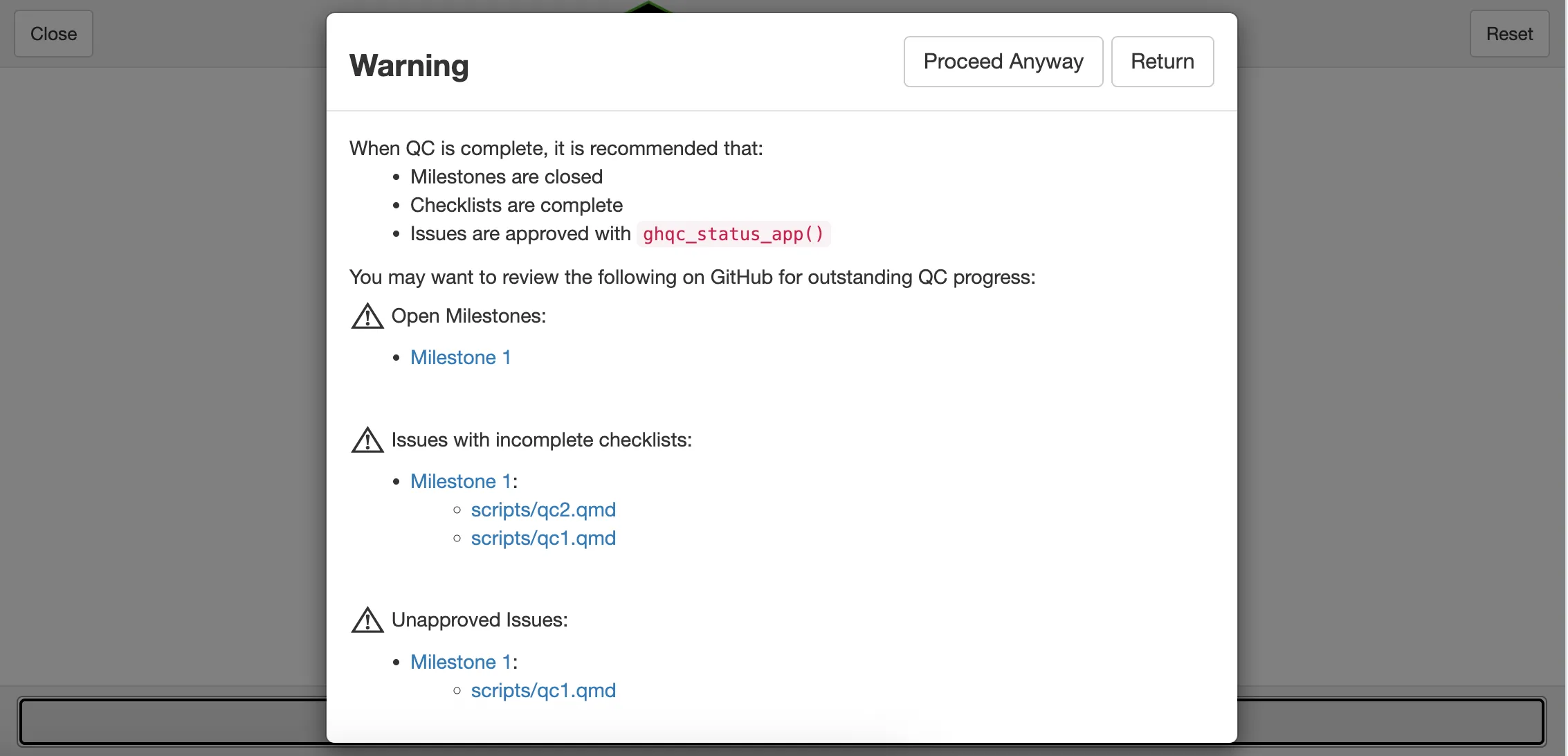Open Milestone 1 link under incomplete checklists
This screenshot has width=1568, height=756.
(x=460, y=481)
